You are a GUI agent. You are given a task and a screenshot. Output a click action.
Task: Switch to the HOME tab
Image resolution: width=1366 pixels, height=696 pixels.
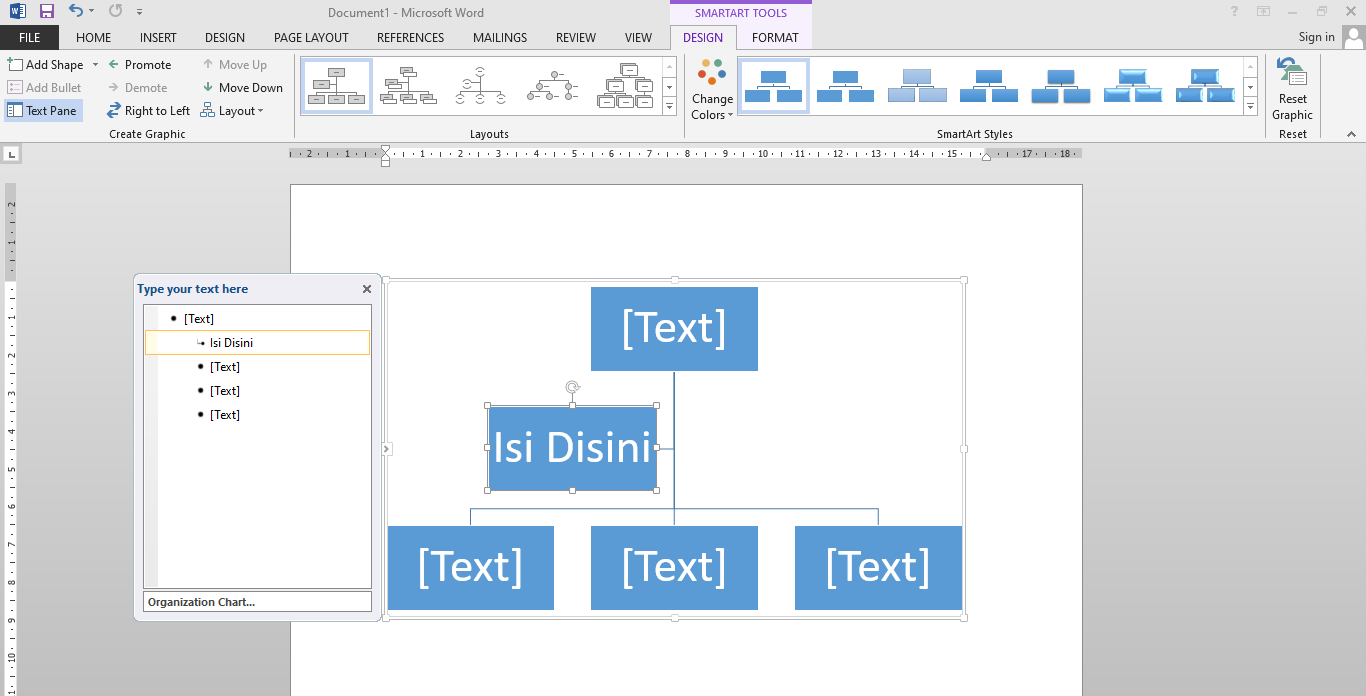coord(93,38)
